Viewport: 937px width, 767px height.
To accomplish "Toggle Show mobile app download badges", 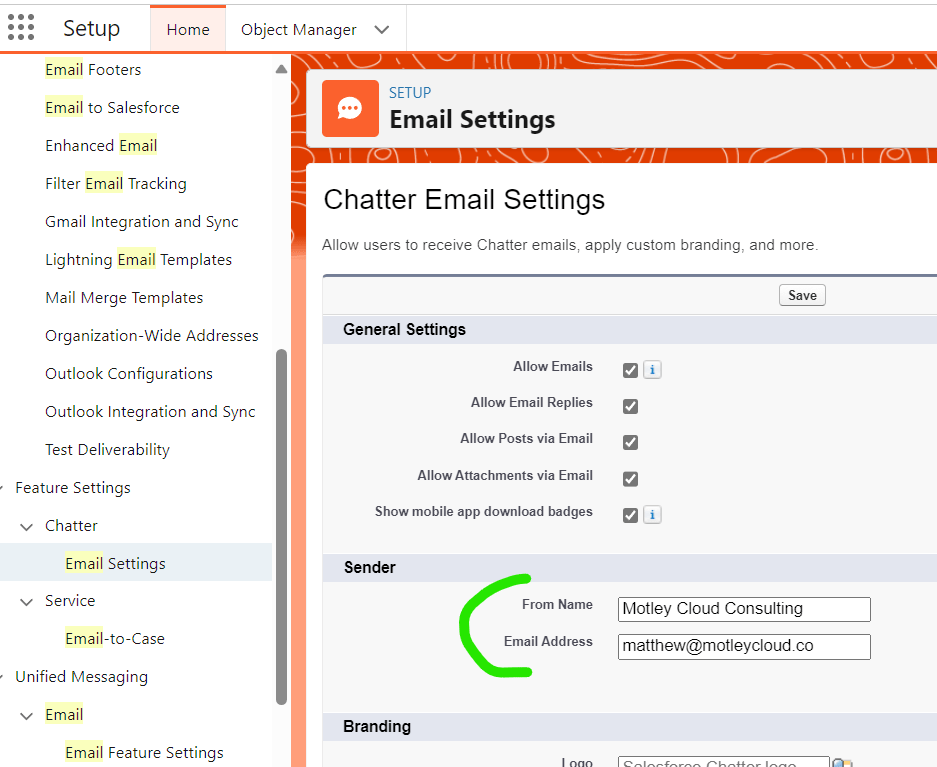I will [x=629, y=514].
